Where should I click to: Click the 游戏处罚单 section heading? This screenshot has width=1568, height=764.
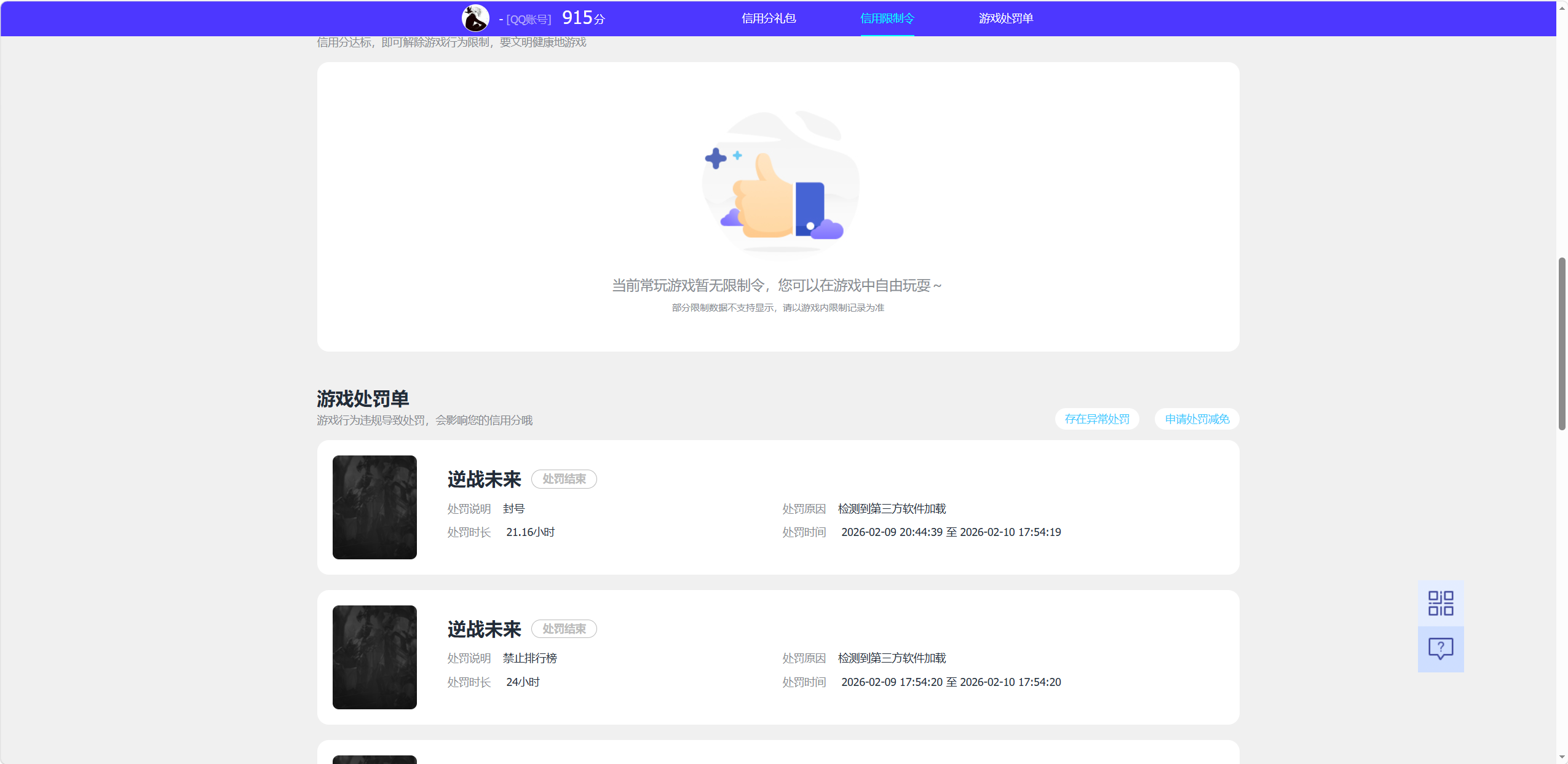(363, 399)
